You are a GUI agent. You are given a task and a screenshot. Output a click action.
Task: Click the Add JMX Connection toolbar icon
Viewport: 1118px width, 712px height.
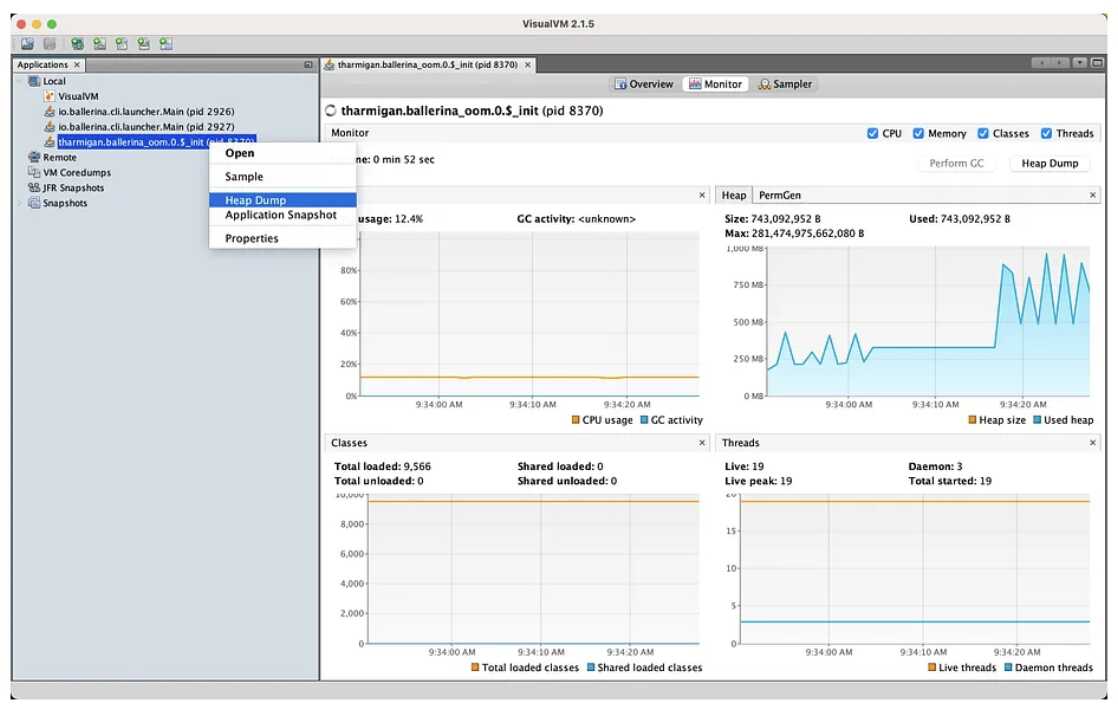tap(100, 44)
